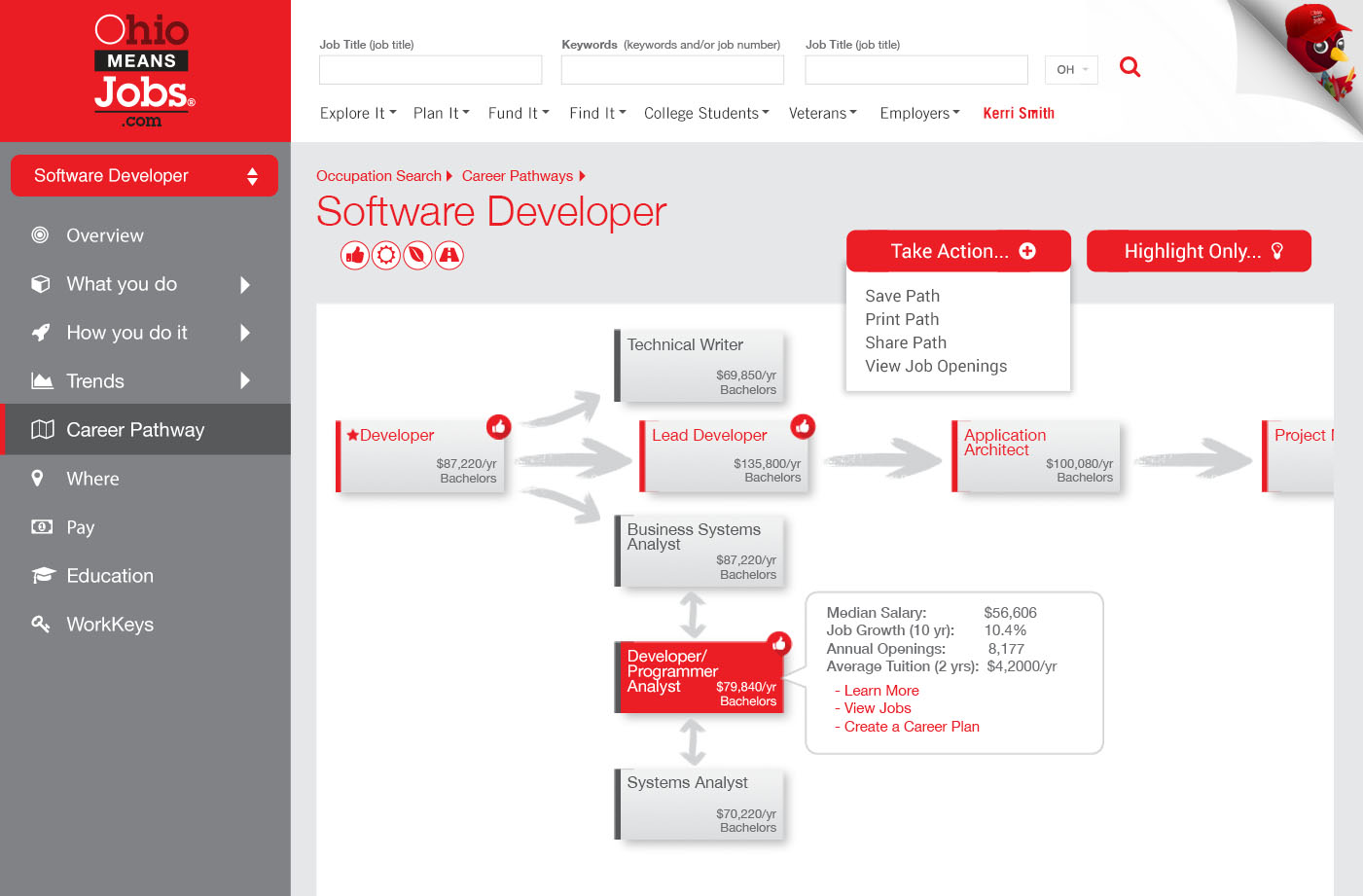Click the location pin icon beside Where
This screenshot has height=896, width=1363.
click(38, 478)
